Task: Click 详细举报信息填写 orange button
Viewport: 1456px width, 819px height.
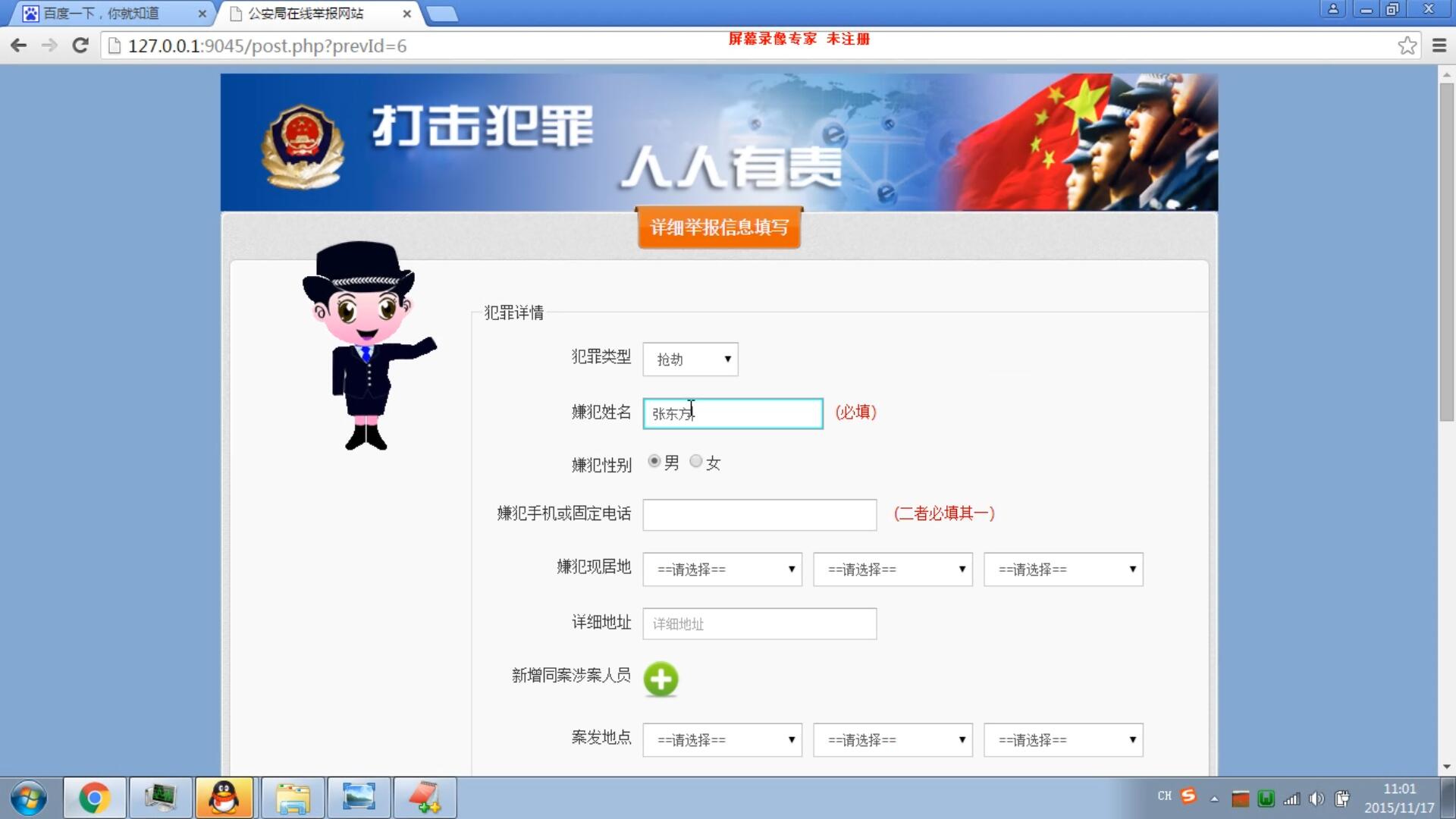Action: click(719, 227)
